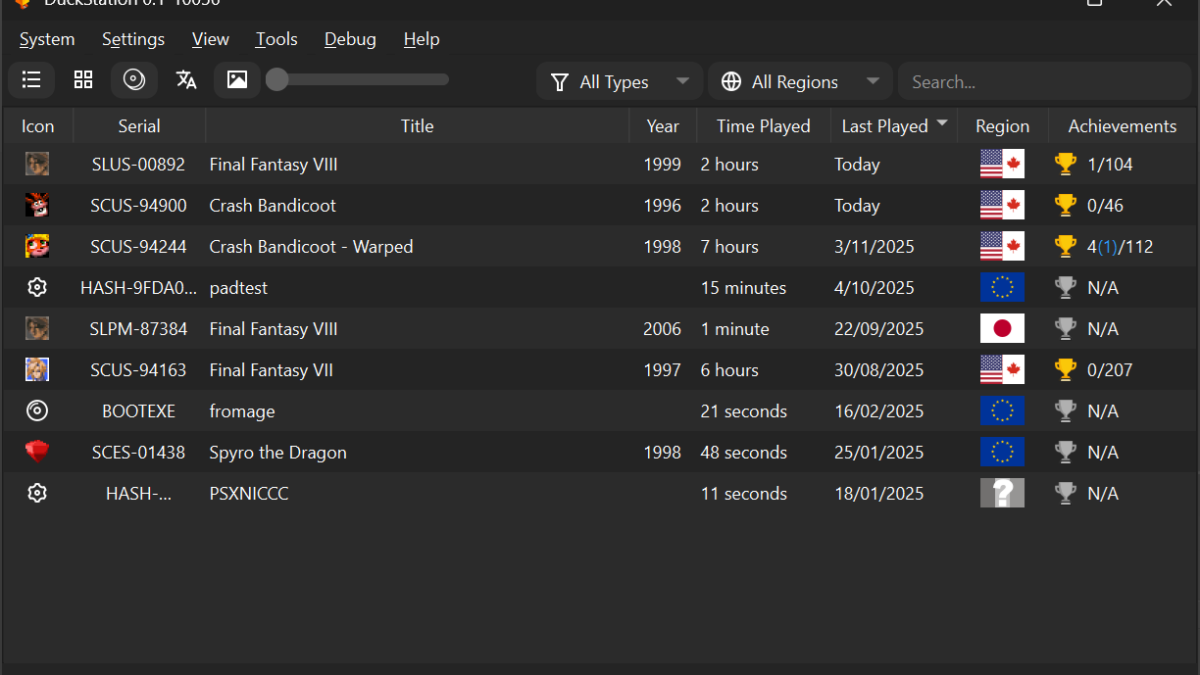The width and height of the screenshot is (1200, 675).
Task: Sort by the Region column header
Action: coord(1002,126)
